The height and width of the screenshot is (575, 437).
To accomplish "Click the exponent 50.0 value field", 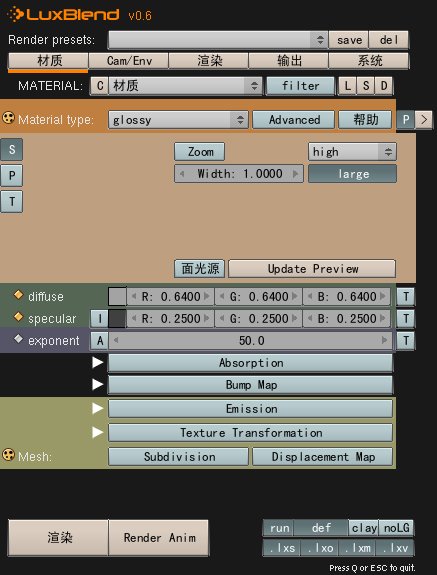I will [251, 341].
